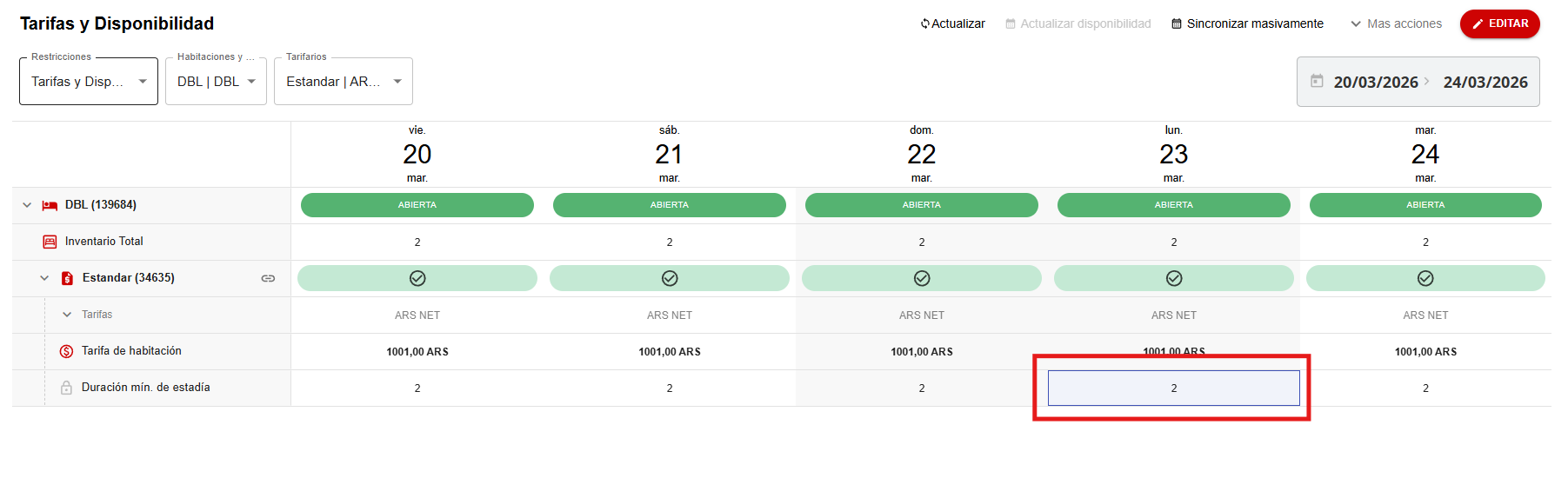Open the Habitaciones DBL | DBL dropdown
Screen dimensions: 1568x478
[x=216, y=82]
